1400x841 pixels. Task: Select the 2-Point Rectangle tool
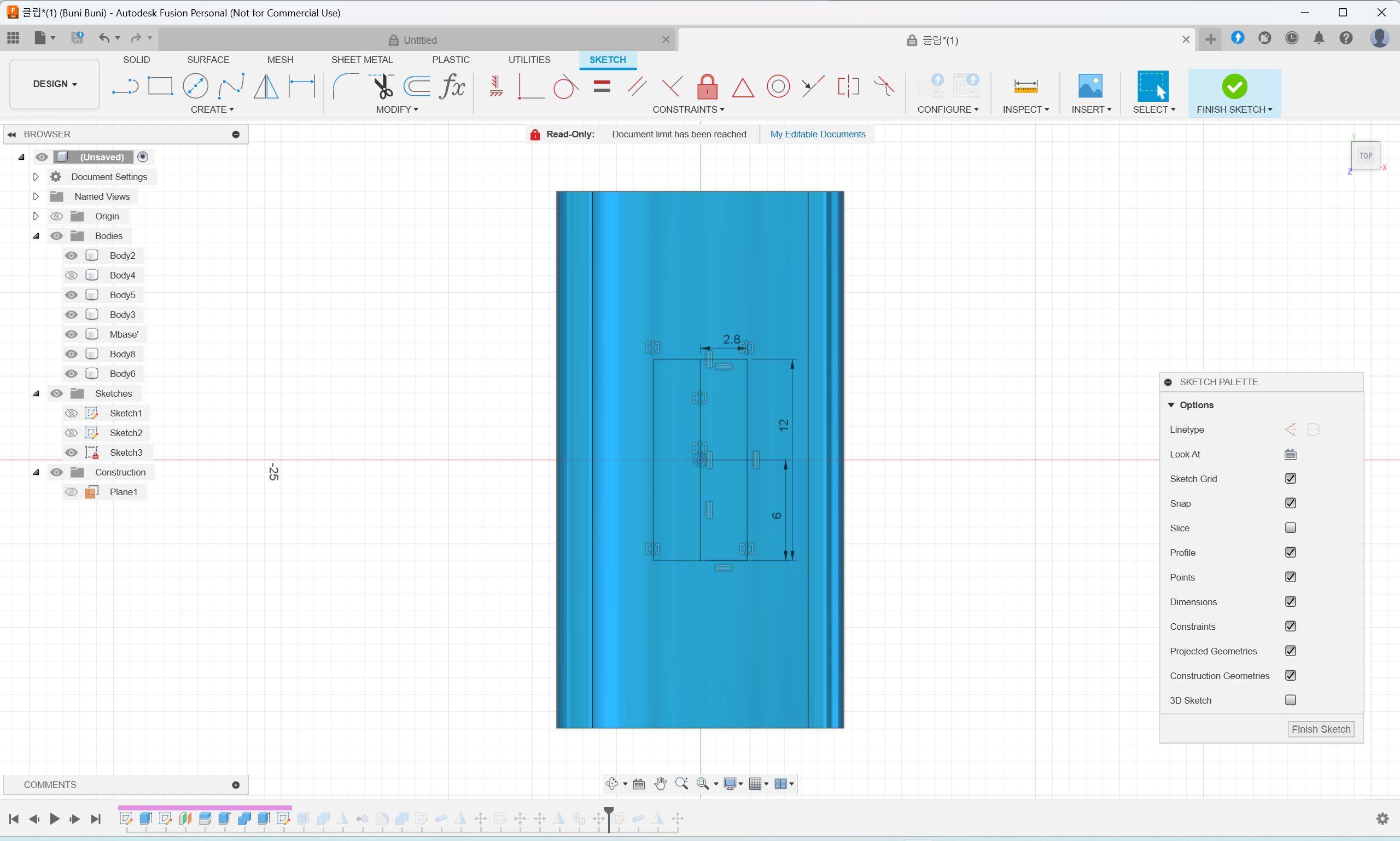[160, 86]
